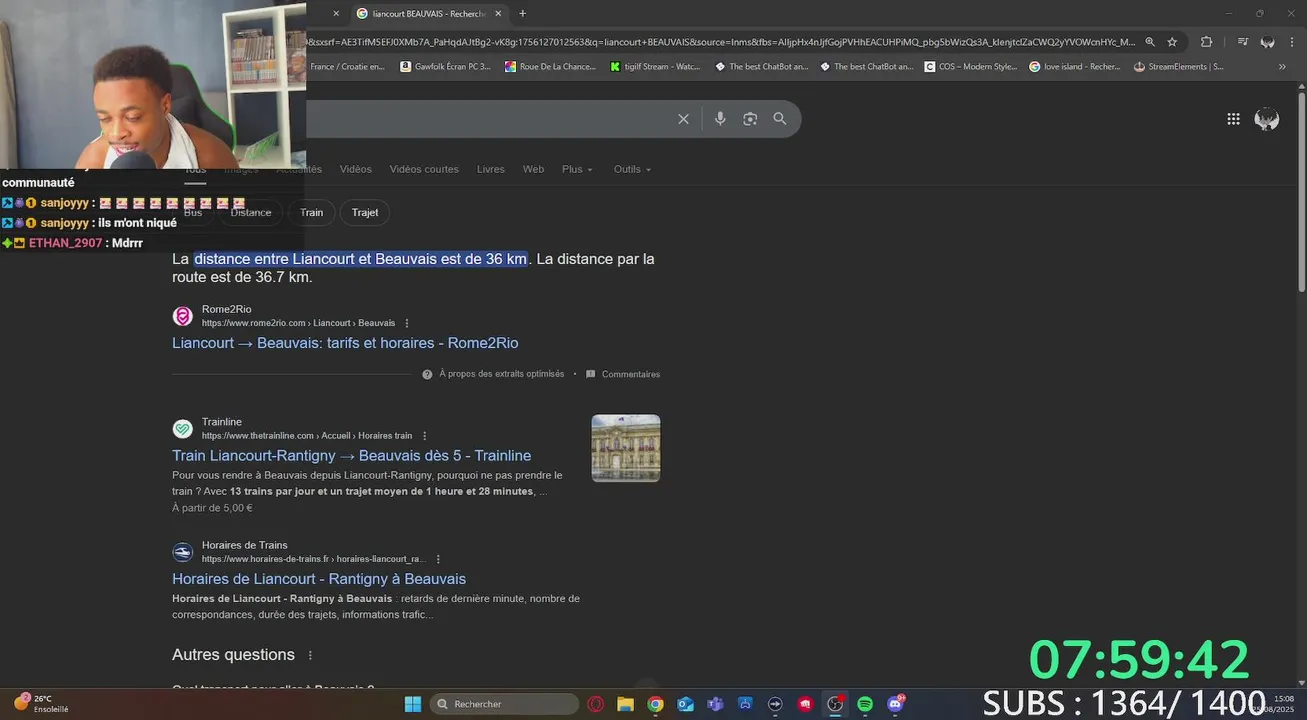Select the Train filter chip
This screenshot has width=1307, height=720.
(312, 212)
